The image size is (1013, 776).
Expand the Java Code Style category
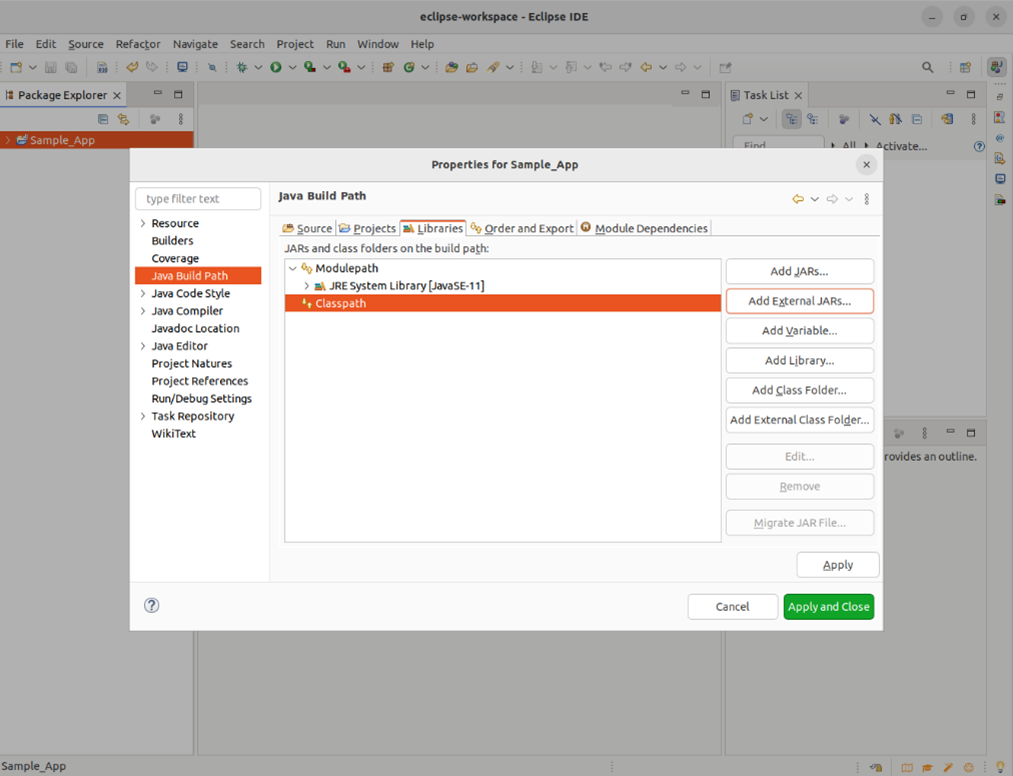point(143,293)
